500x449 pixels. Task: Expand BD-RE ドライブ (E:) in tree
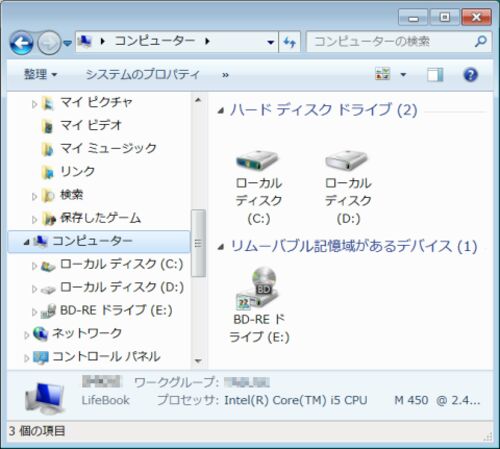click(34, 312)
